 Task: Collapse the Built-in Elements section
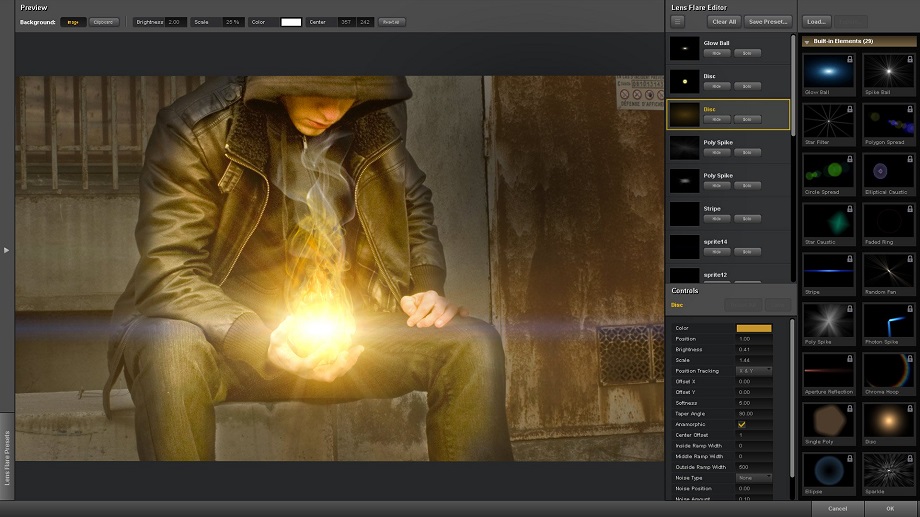(807, 41)
